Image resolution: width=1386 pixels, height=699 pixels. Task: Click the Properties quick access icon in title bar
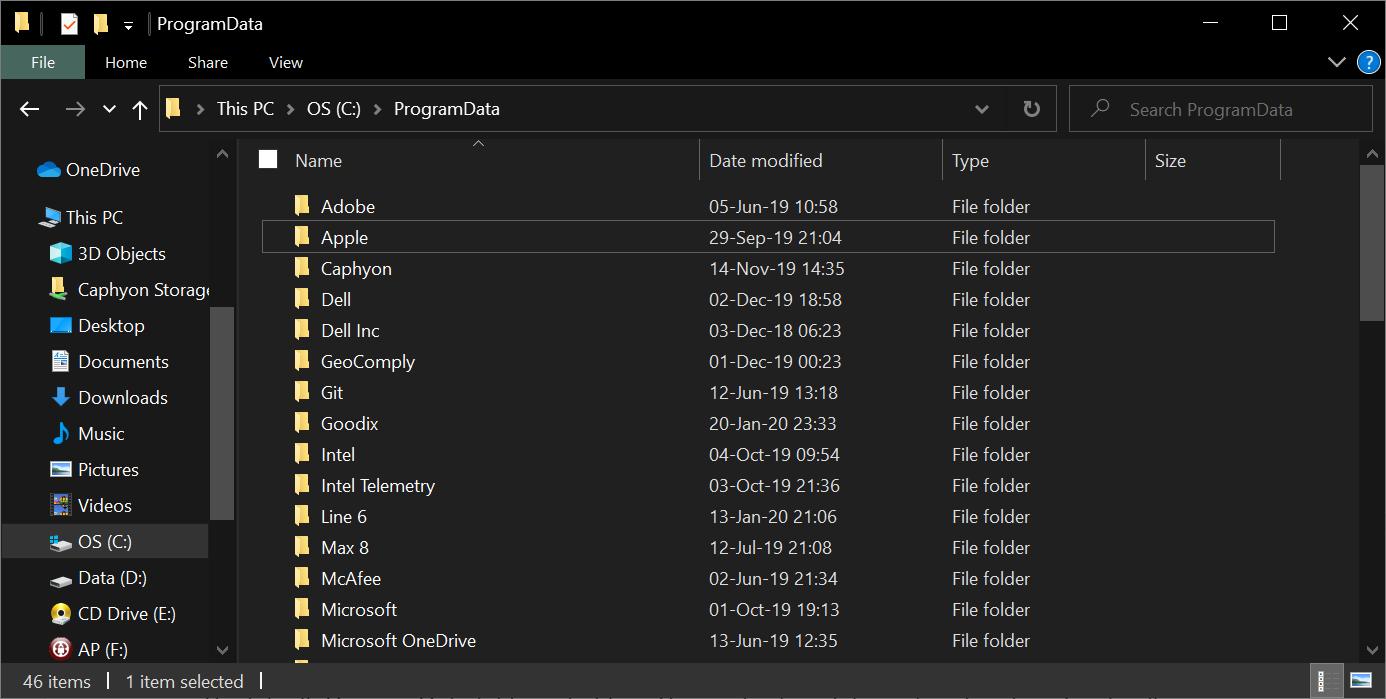coord(69,24)
